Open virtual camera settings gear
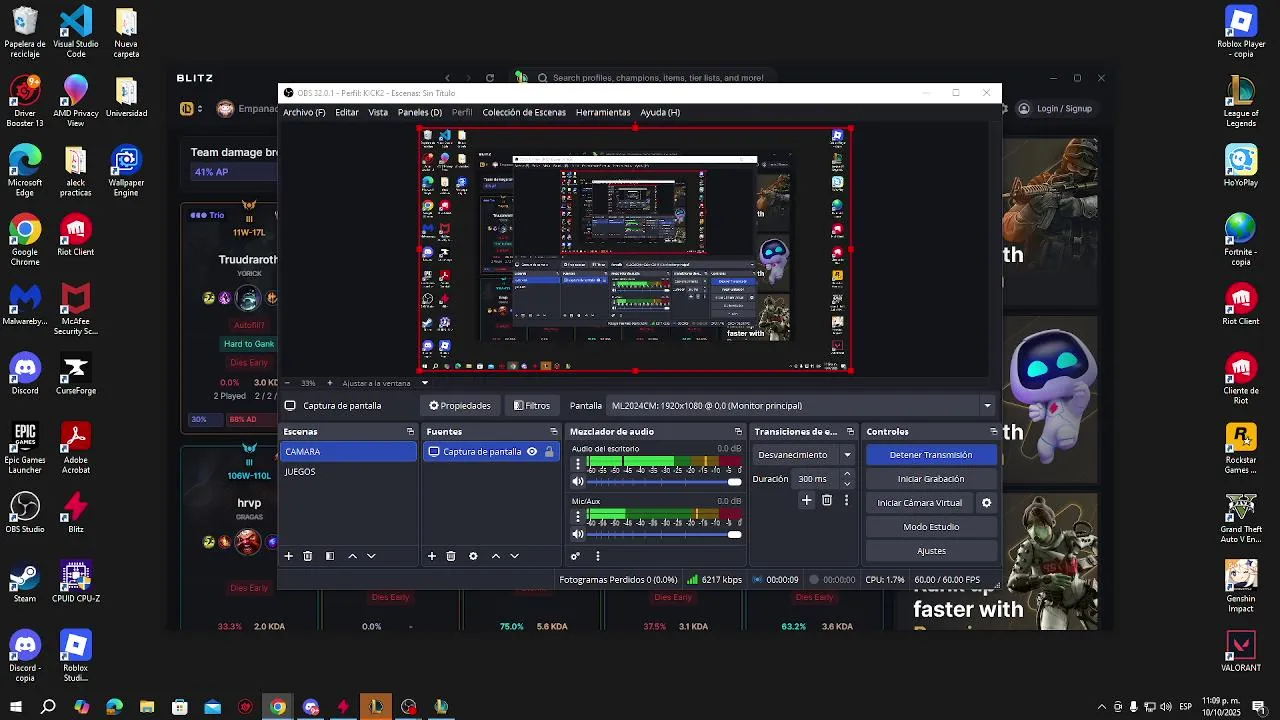This screenshot has width=1280, height=720. (x=986, y=503)
